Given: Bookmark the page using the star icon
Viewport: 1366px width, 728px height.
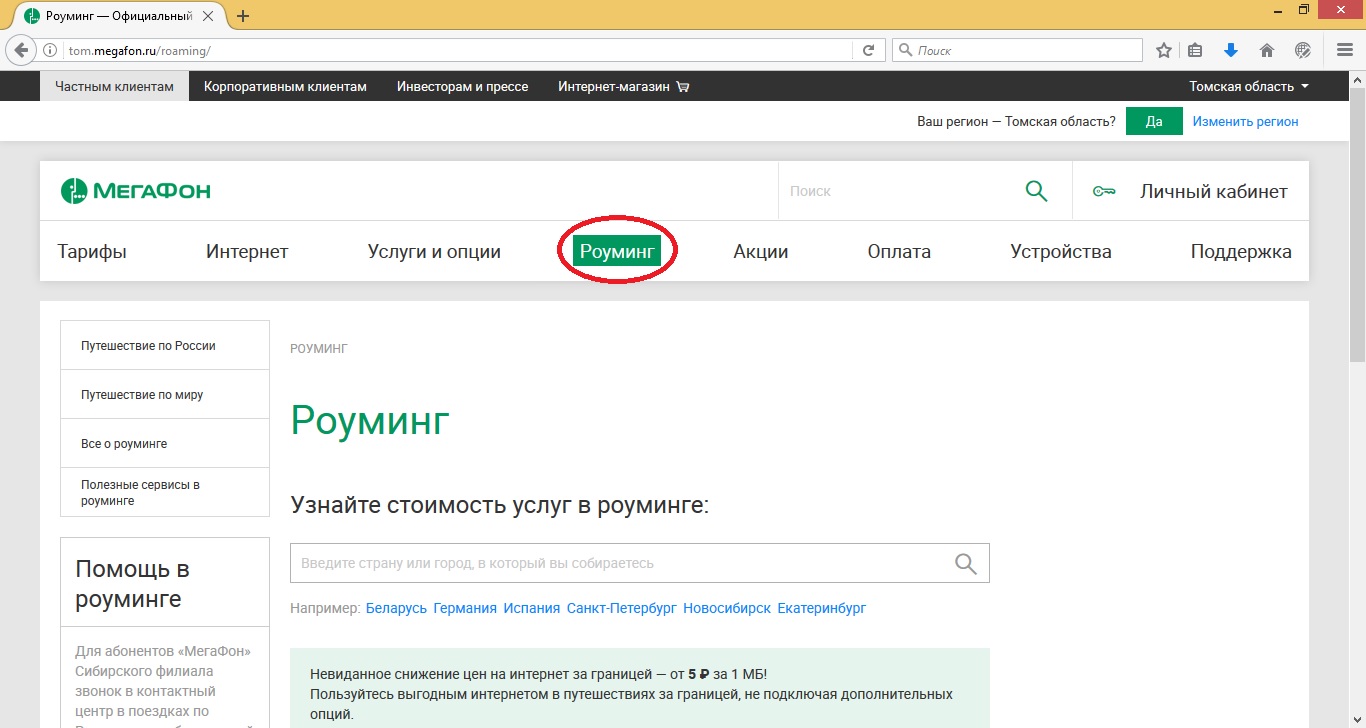Looking at the screenshot, I should click(1163, 48).
